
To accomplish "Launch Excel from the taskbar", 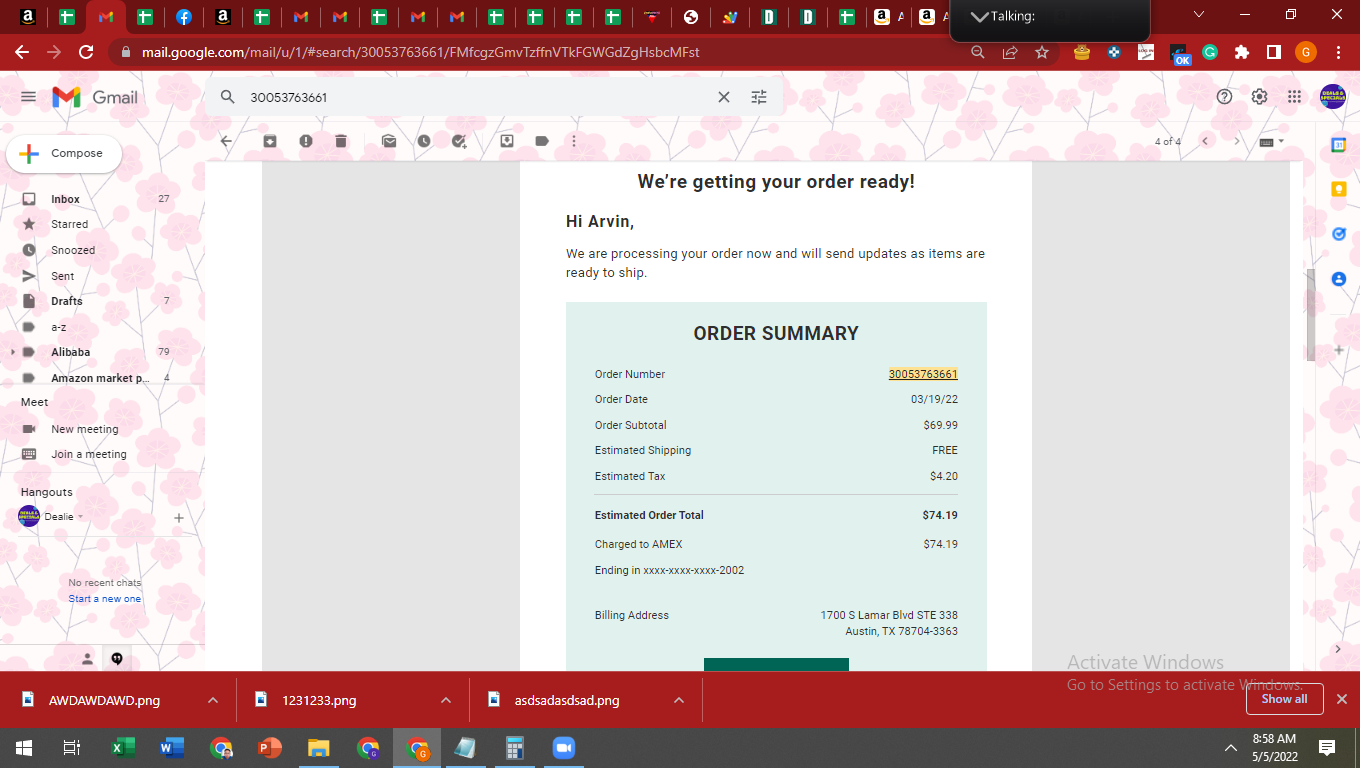I will tap(123, 748).
